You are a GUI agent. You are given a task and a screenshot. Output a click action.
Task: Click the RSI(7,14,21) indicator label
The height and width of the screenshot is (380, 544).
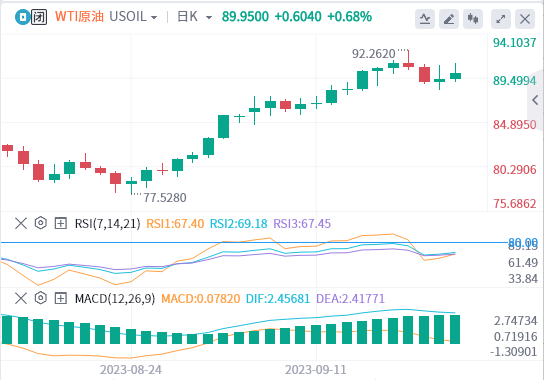(108, 223)
